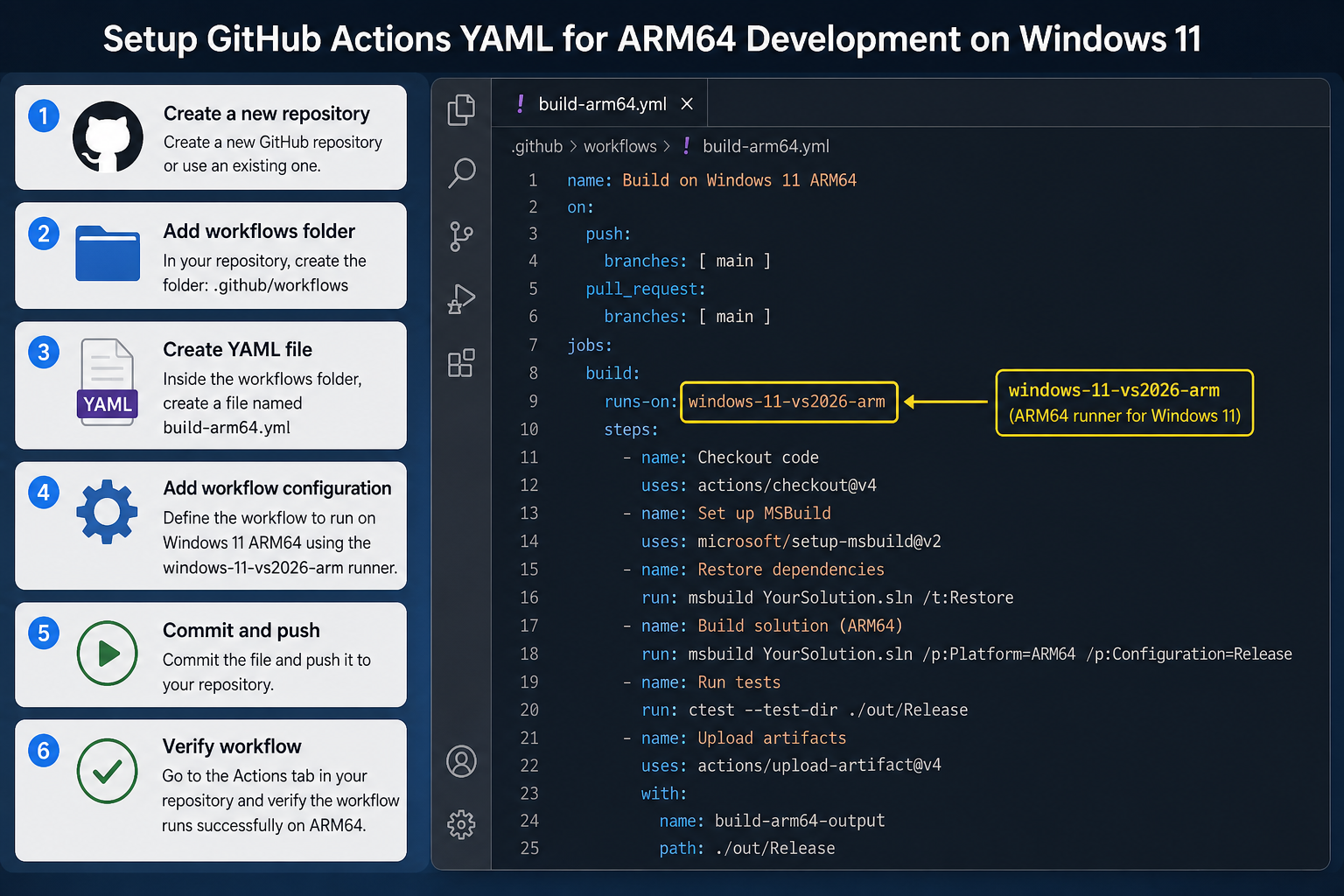Click 'build-arm64-output' artifact name
This screenshot has width=1344, height=896.
click(x=800, y=821)
